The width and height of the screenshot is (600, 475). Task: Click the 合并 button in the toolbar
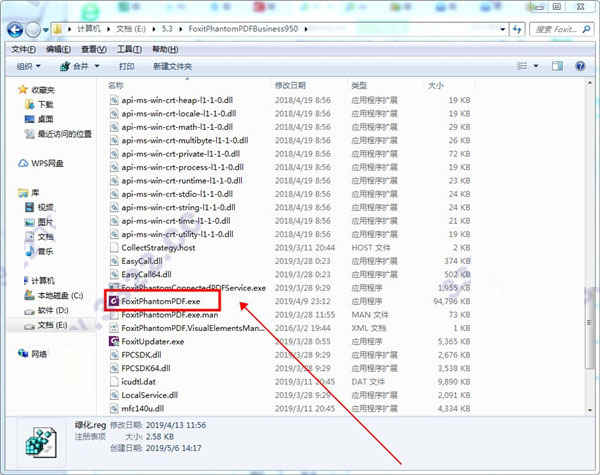(x=75, y=67)
